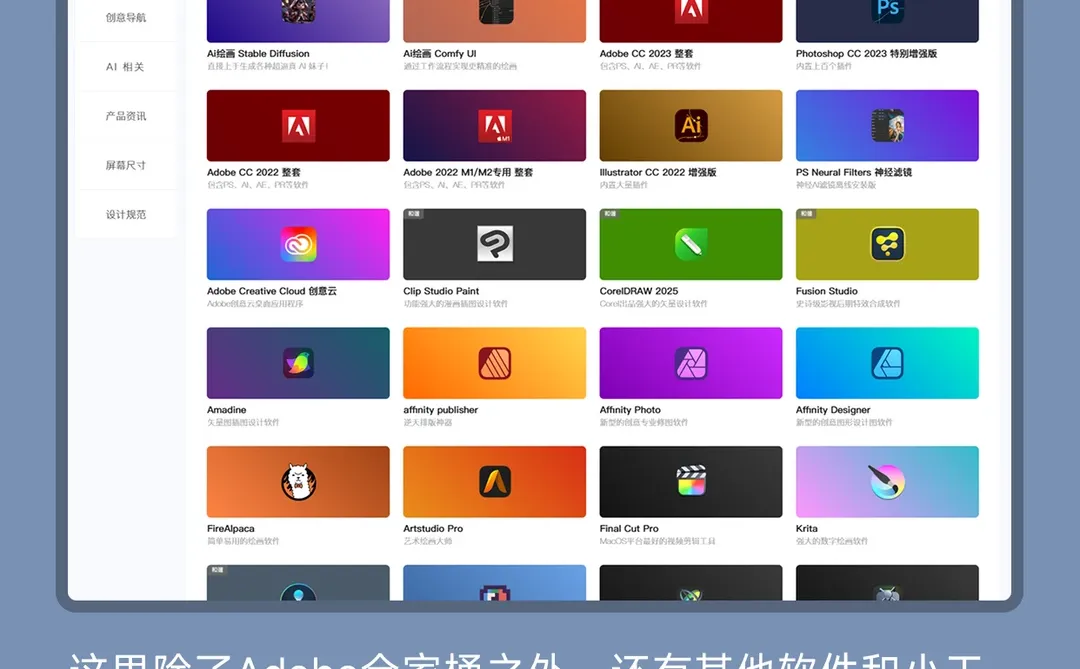The width and height of the screenshot is (1080, 669).
Task: Open the Clip Studio Paint app card
Action: pyautogui.click(x=494, y=243)
